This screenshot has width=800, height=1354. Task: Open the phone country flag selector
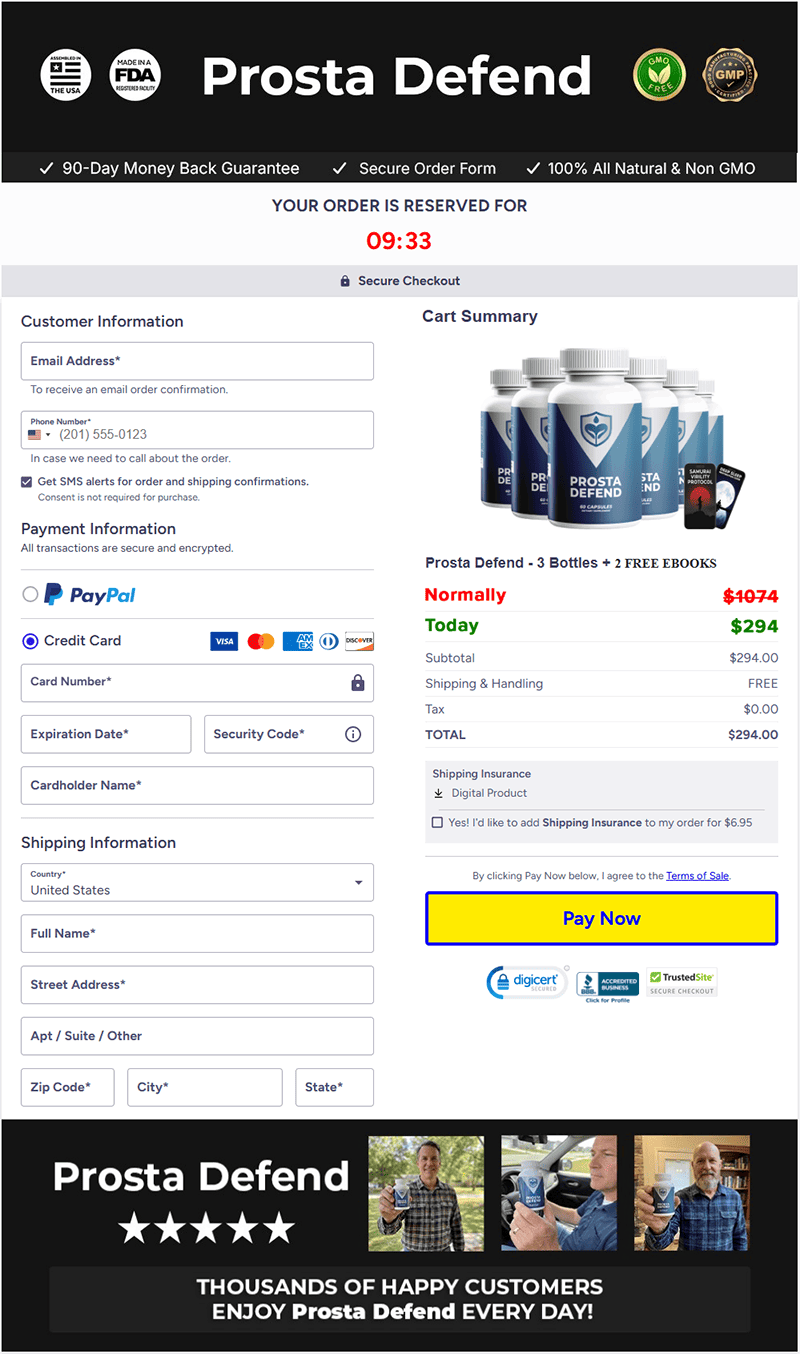coord(40,435)
